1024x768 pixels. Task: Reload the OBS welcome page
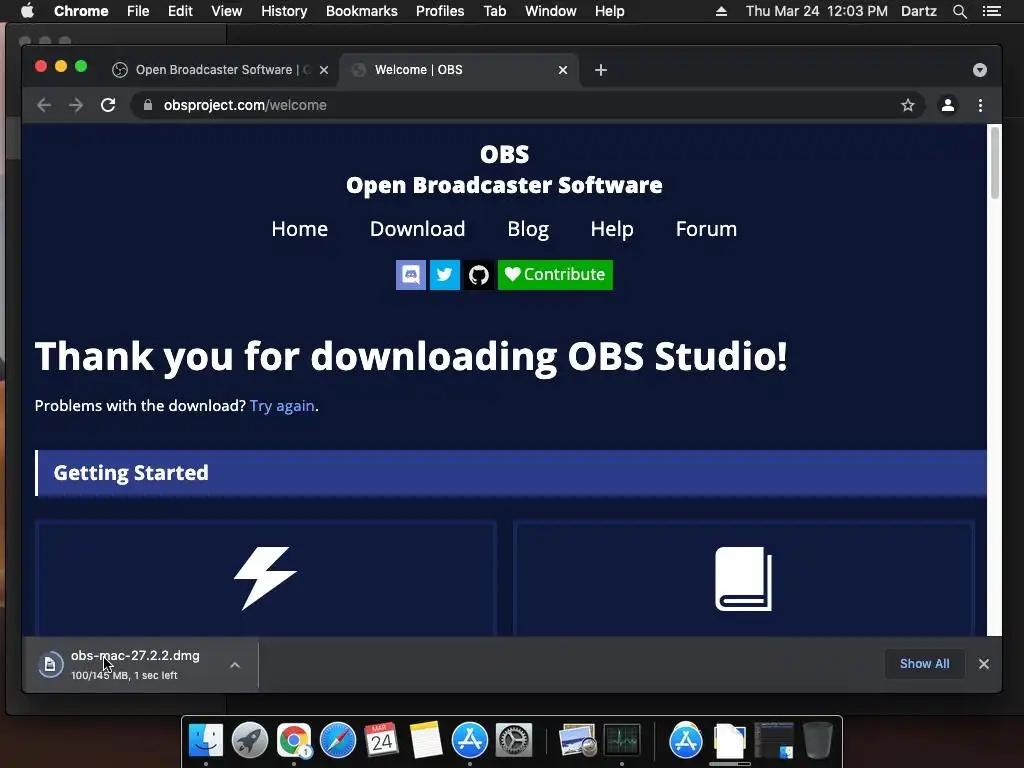click(108, 105)
